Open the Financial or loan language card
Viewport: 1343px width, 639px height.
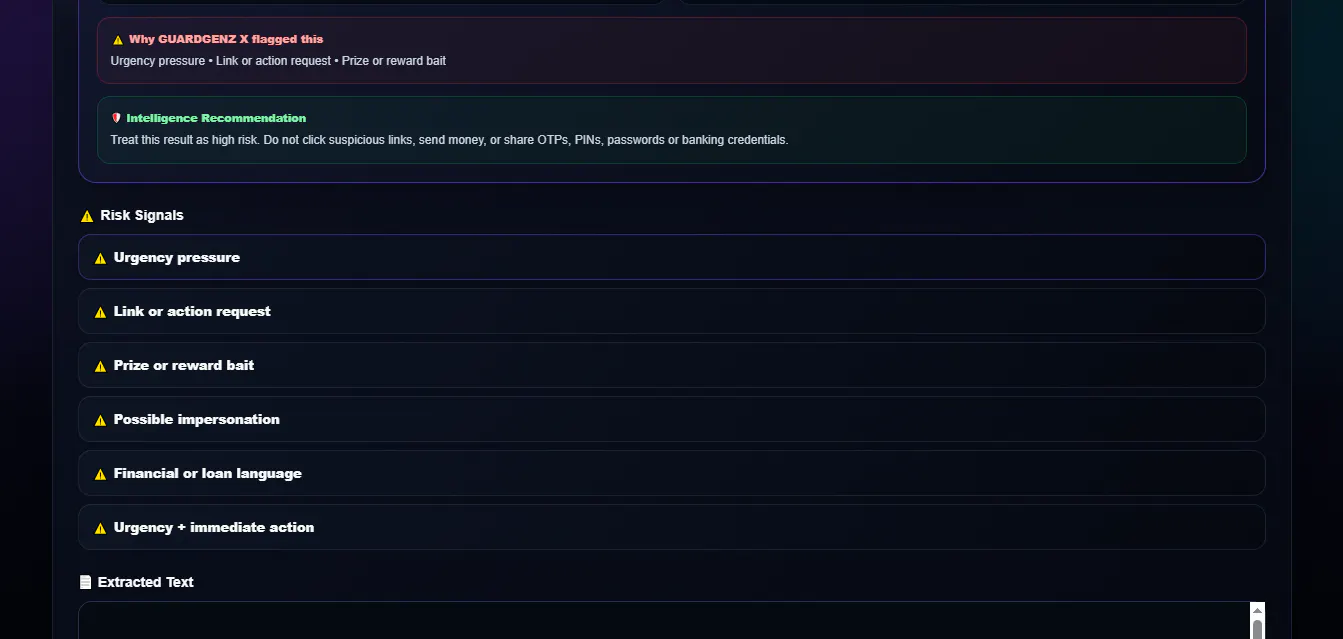(x=671, y=473)
